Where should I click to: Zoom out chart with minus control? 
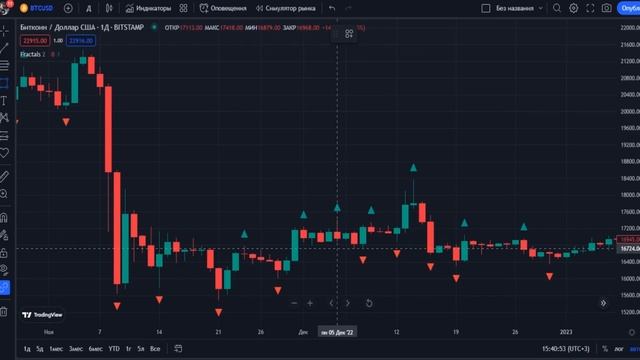294,303
